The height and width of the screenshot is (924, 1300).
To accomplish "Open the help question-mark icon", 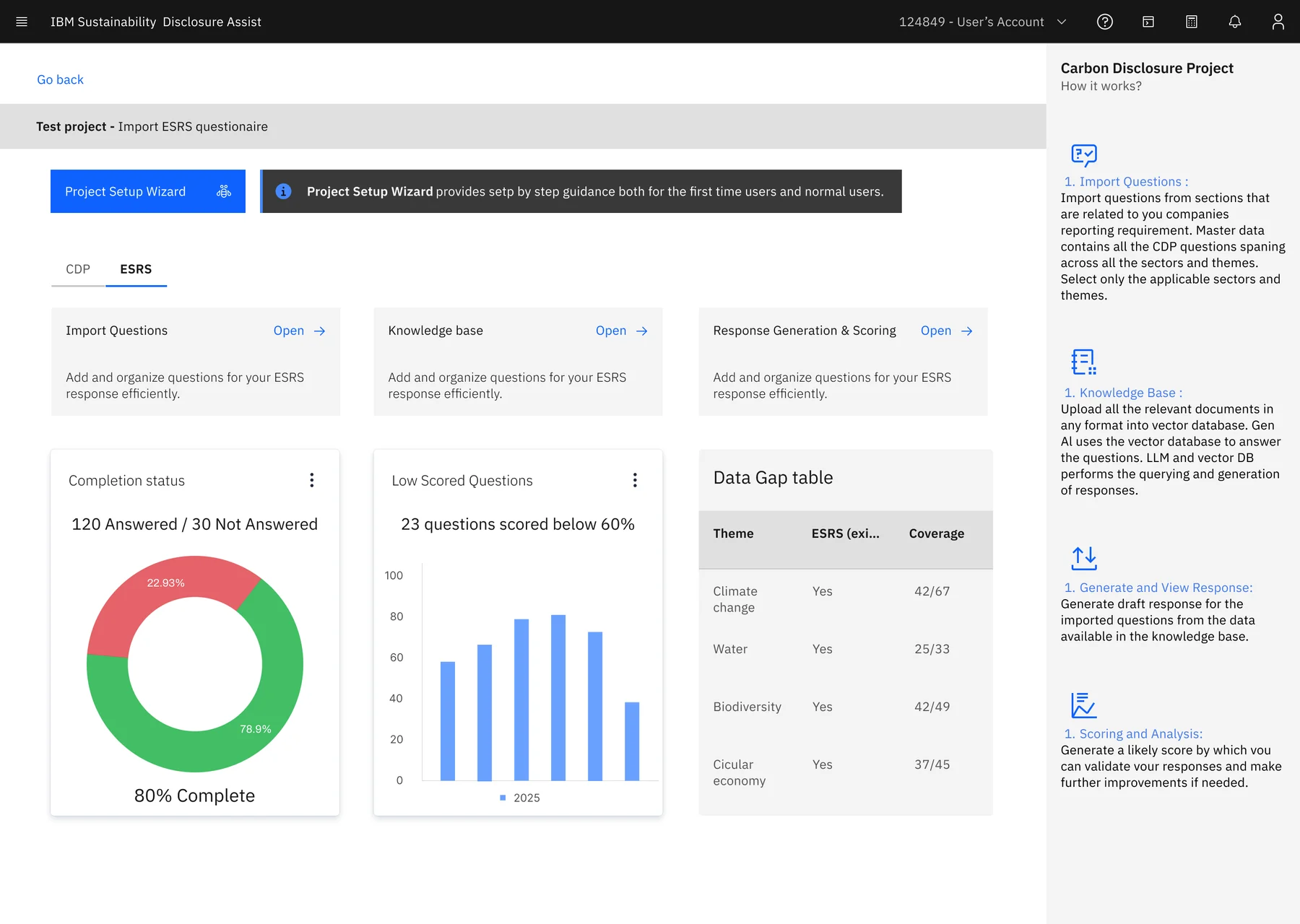I will coord(1104,22).
